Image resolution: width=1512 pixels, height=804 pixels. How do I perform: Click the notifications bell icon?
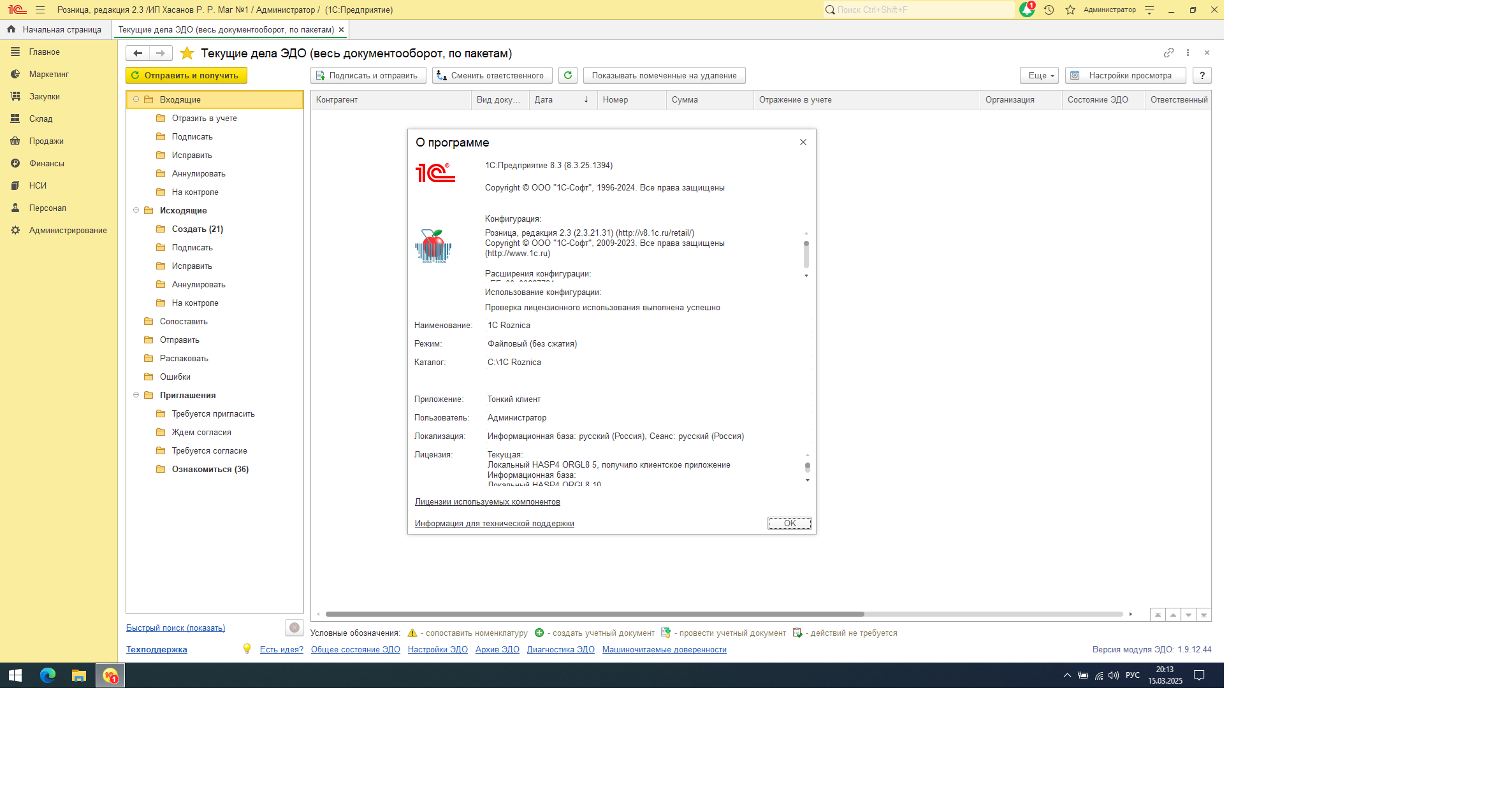pyautogui.click(x=1026, y=10)
